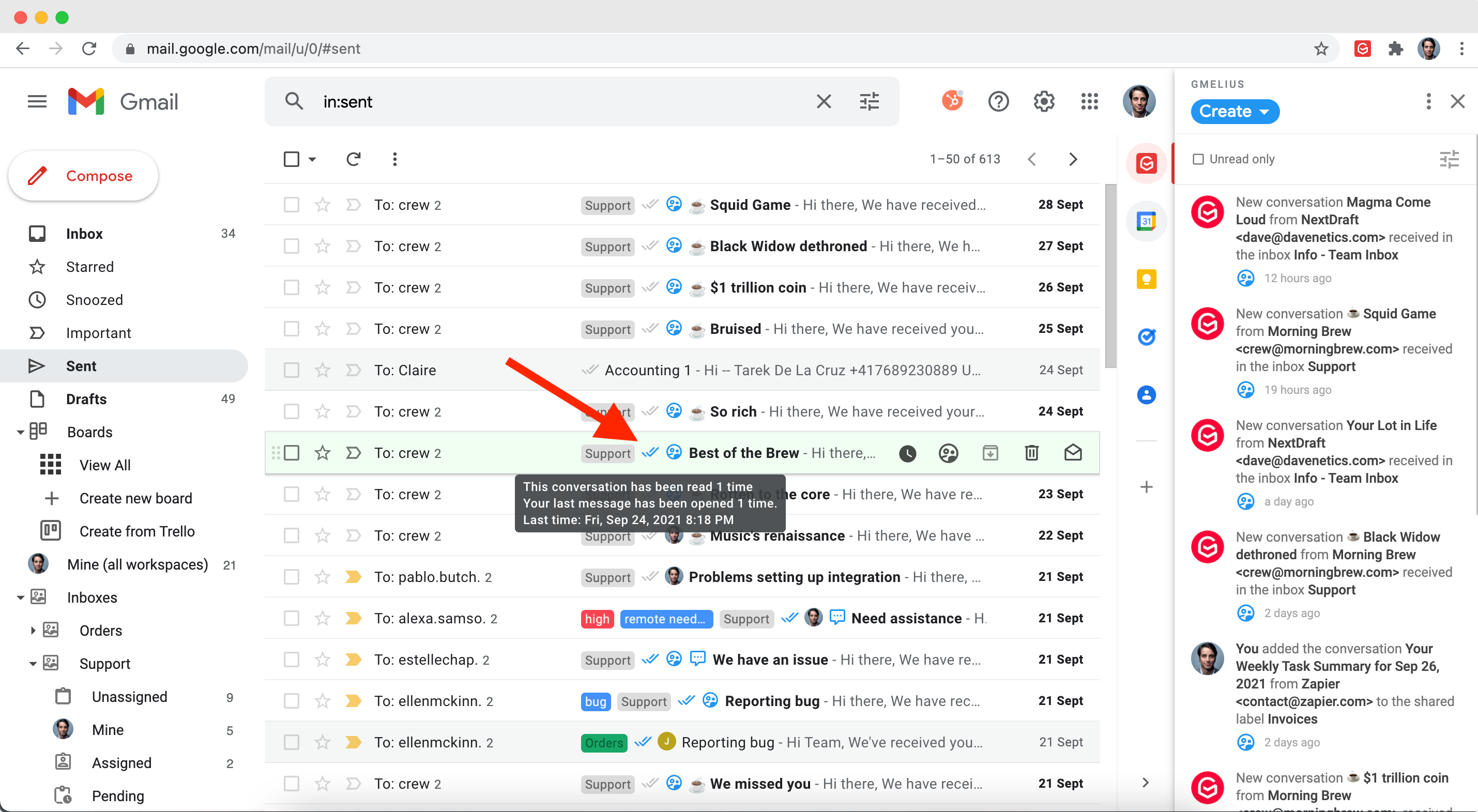This screenshot has height=812, width=1478.
Task: Open the mail list more options menu
Action: [x=395, y=159]
